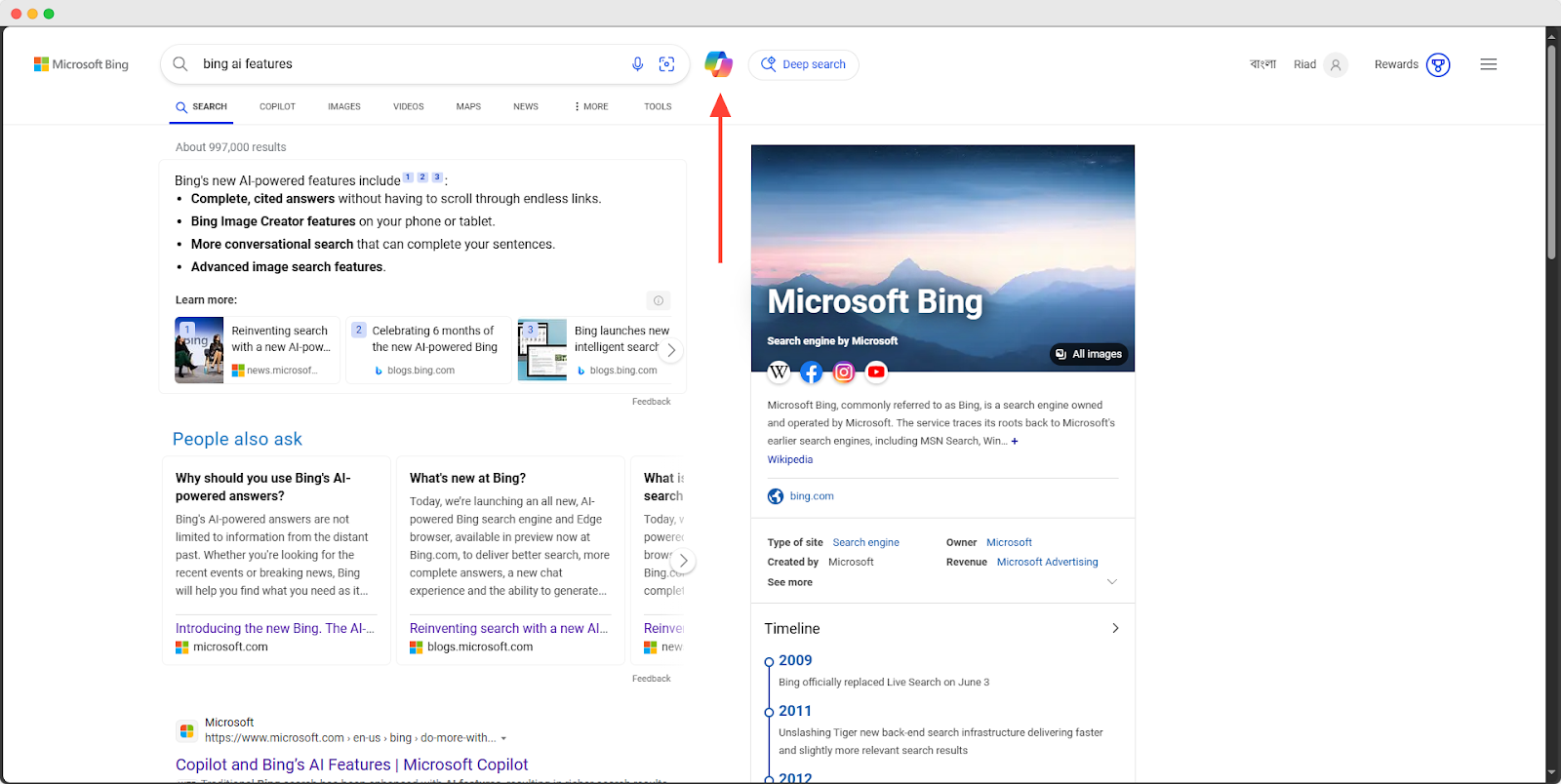Expand 'See more' facts with chevron
The width and height of the screenshot is (1561, 784).
tap(1112, 582)
